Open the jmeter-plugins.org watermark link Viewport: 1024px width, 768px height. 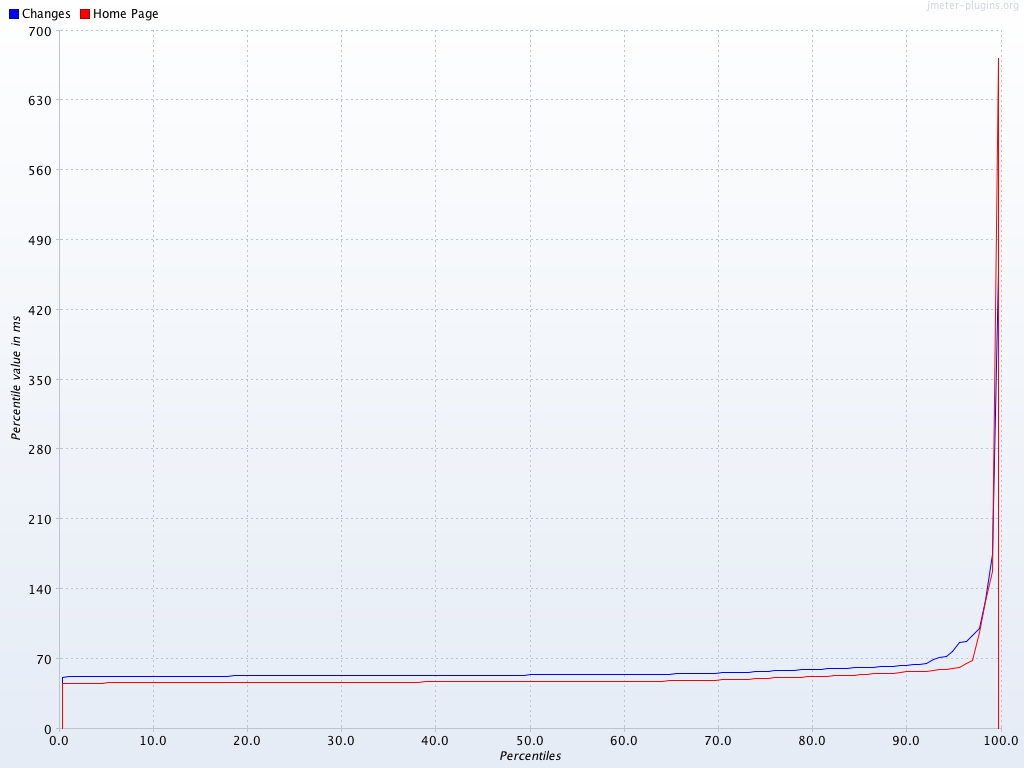973,6
